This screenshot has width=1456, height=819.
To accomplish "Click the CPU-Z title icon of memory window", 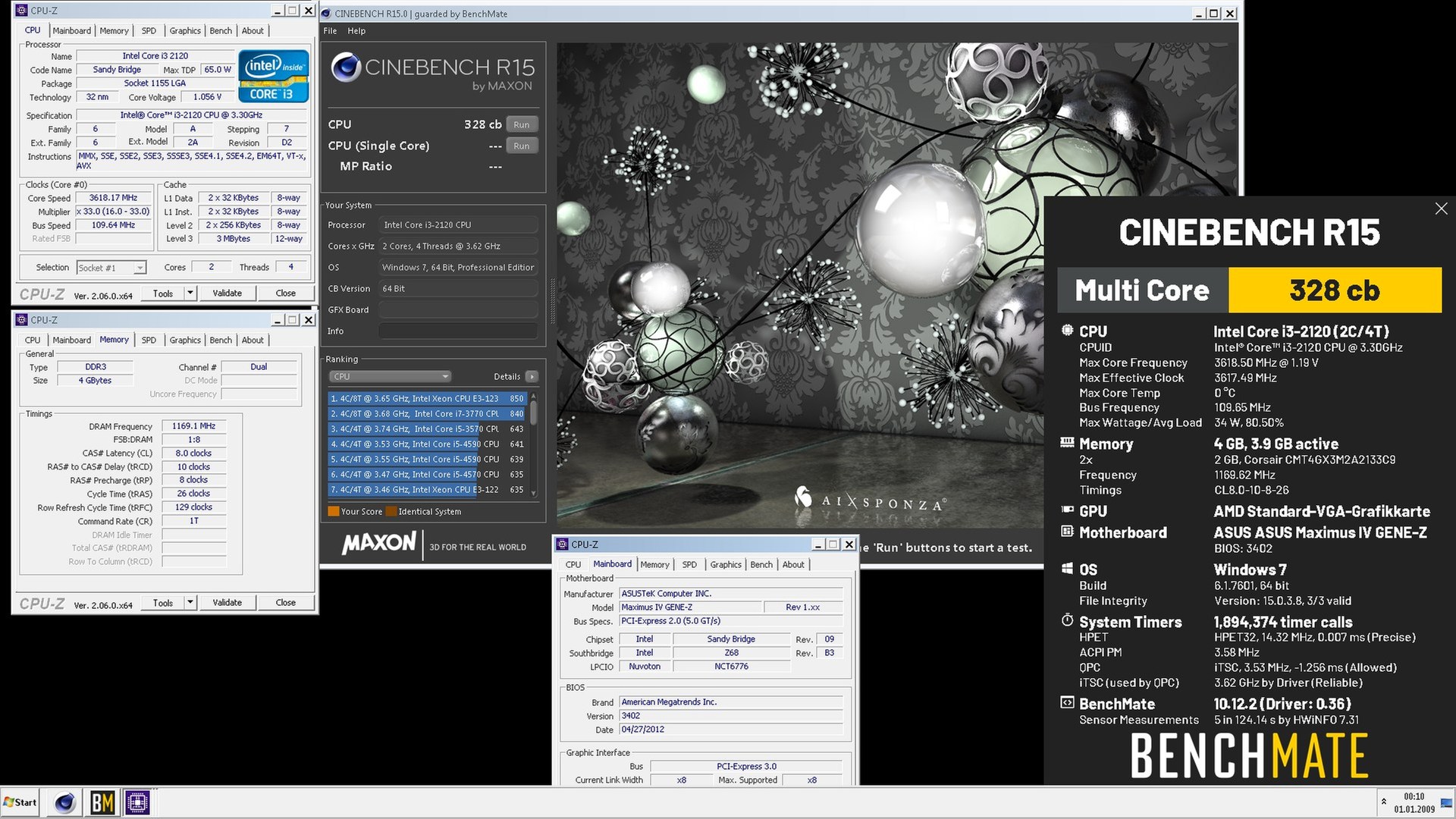I will click(x=21, y=320).
